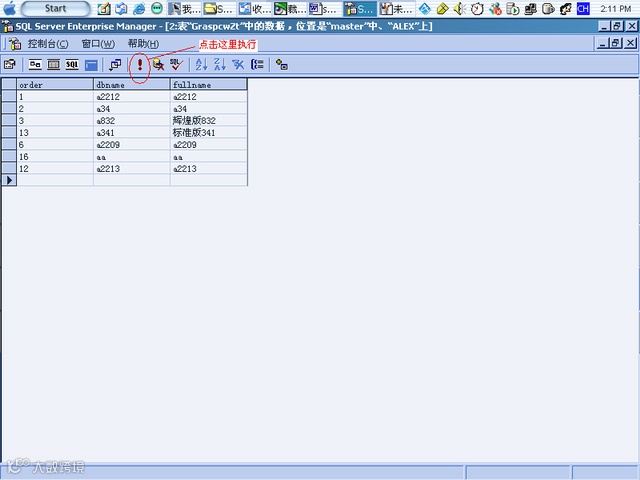The width and height of the screenshot is (640, 480).
Task: Select order cell with value 16
Action: 55,157
